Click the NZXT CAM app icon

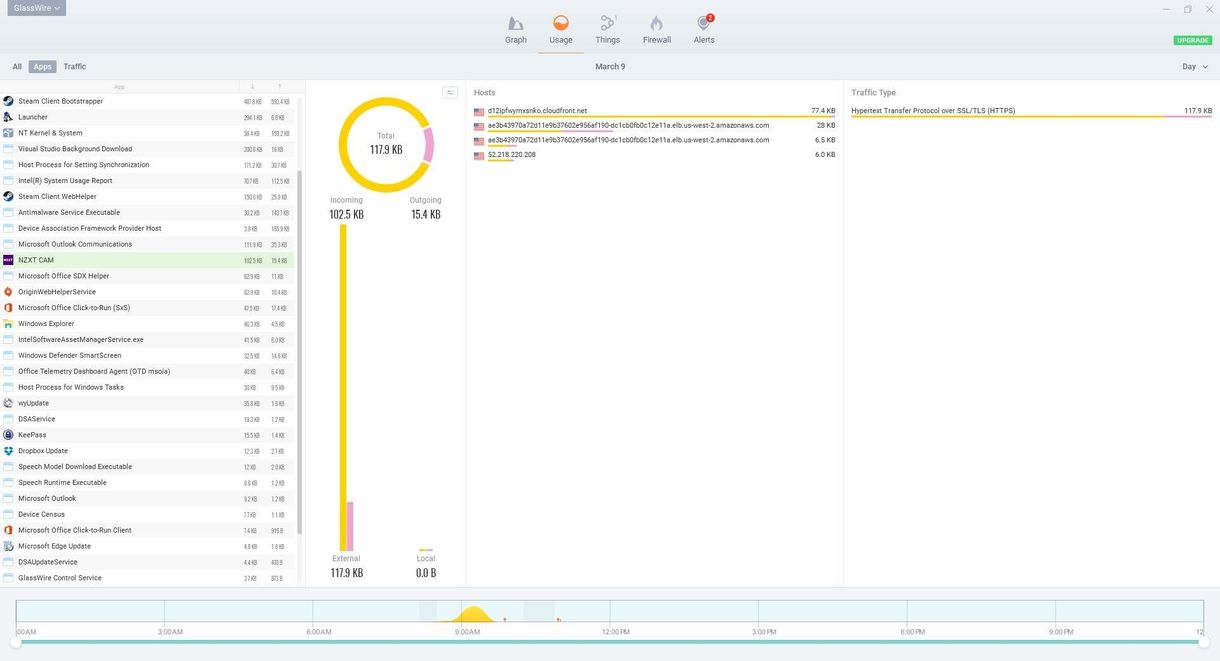[8, 260]
